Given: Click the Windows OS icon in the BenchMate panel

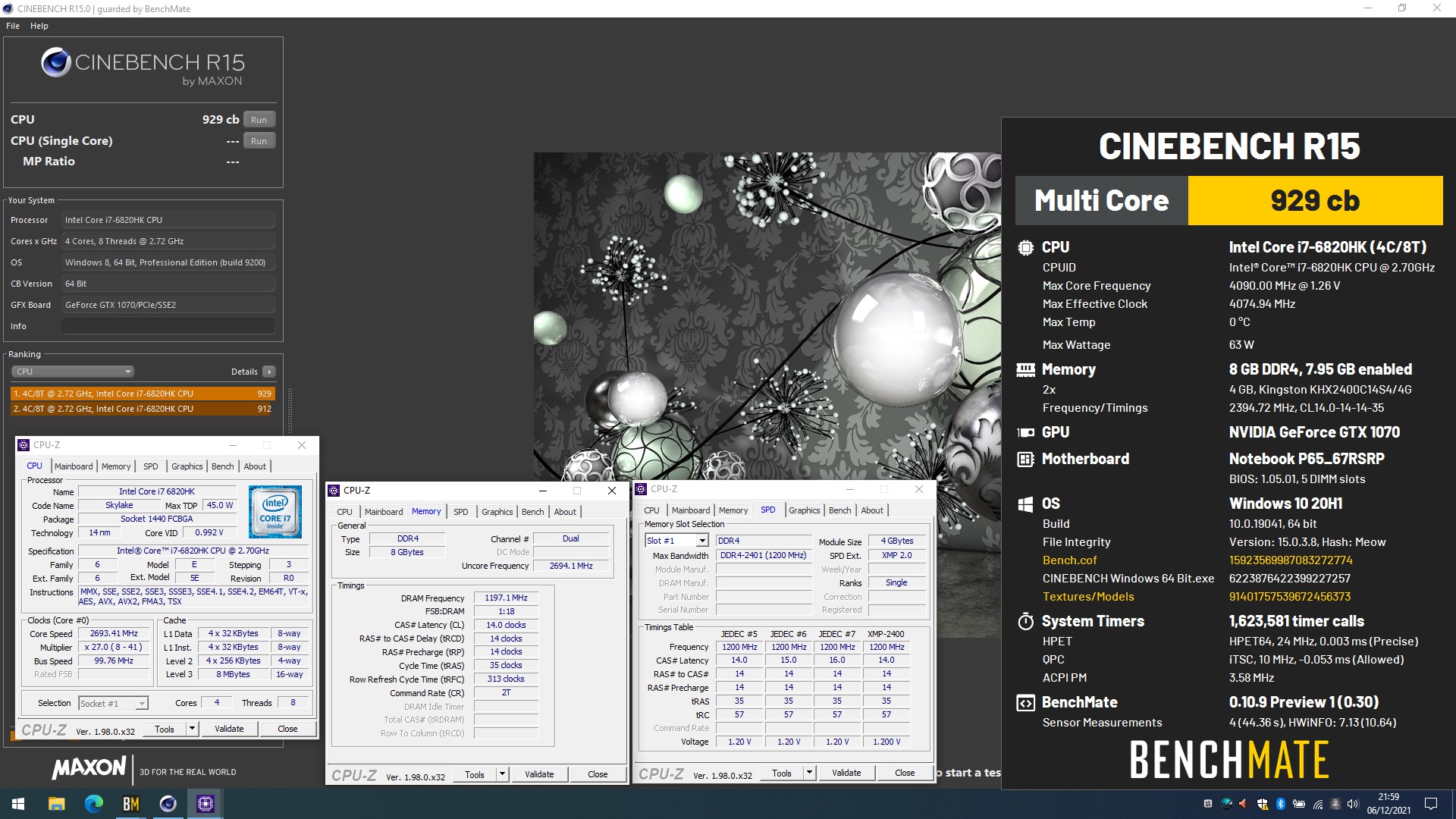Looking at the screenshot, I should pyautogui.click(x=1025, y=504).
